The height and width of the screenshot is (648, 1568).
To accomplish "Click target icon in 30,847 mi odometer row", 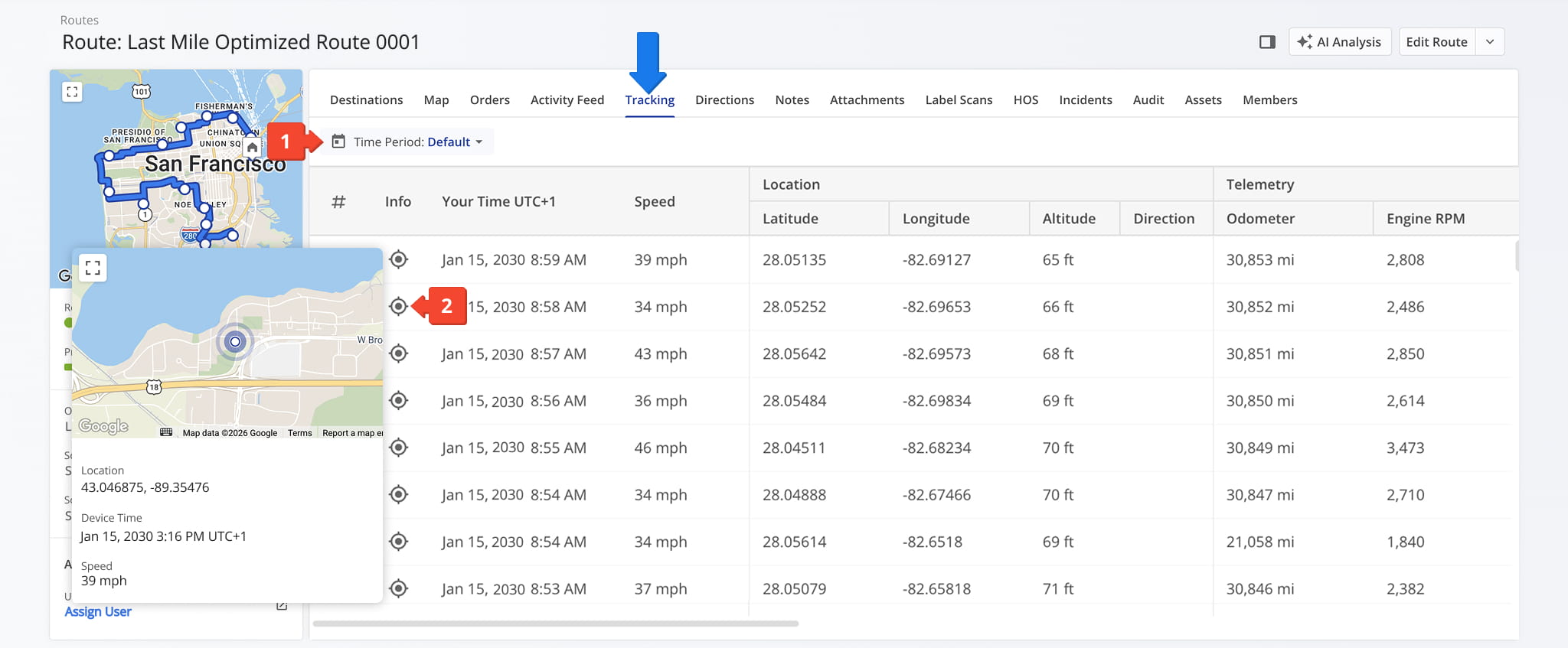I will point(398,494).
